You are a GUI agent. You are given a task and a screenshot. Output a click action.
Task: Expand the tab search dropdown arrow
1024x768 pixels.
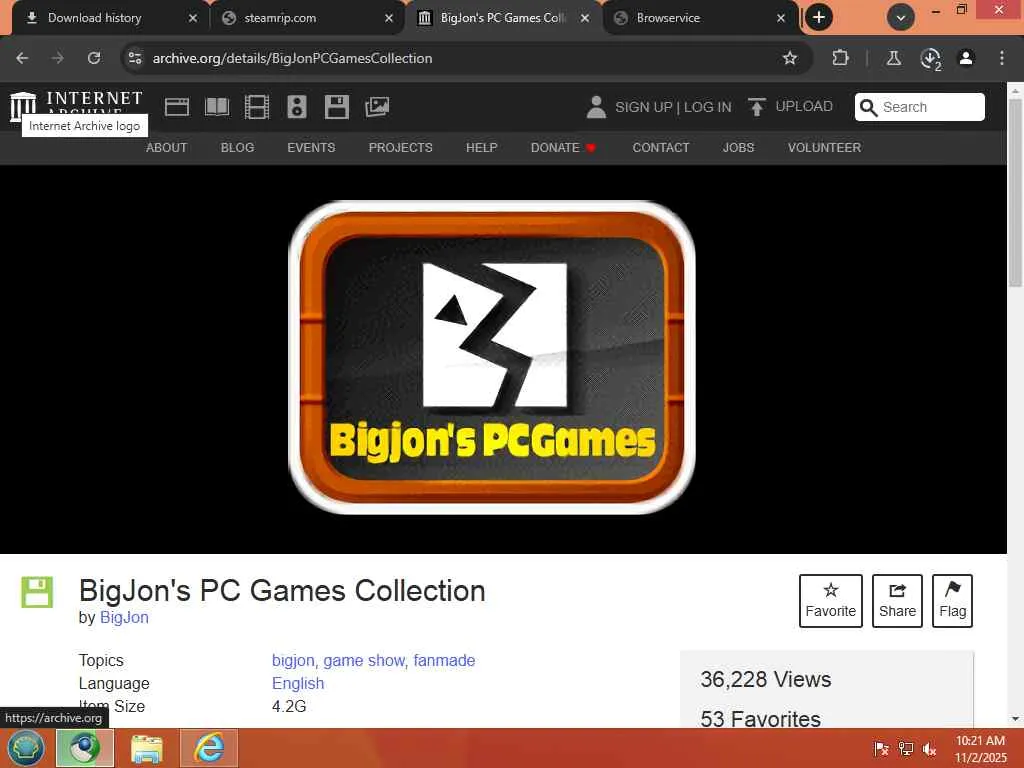click(x=901, y=18)
